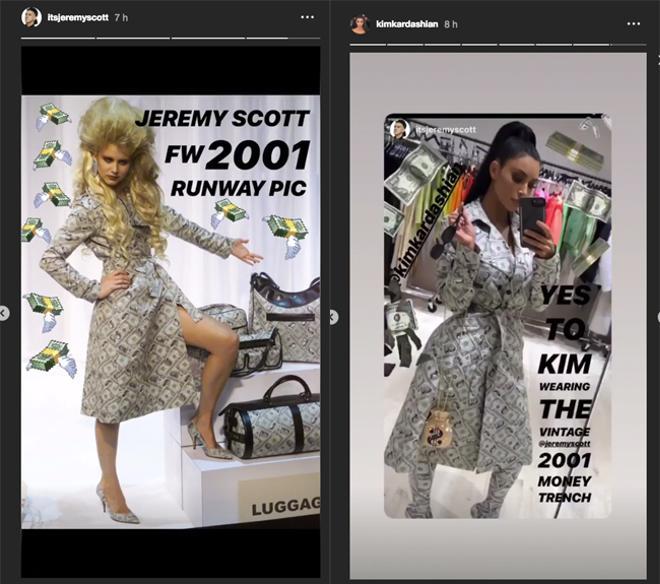Tap the itsjeremyscott name on reshared story card

coord(446,129)
